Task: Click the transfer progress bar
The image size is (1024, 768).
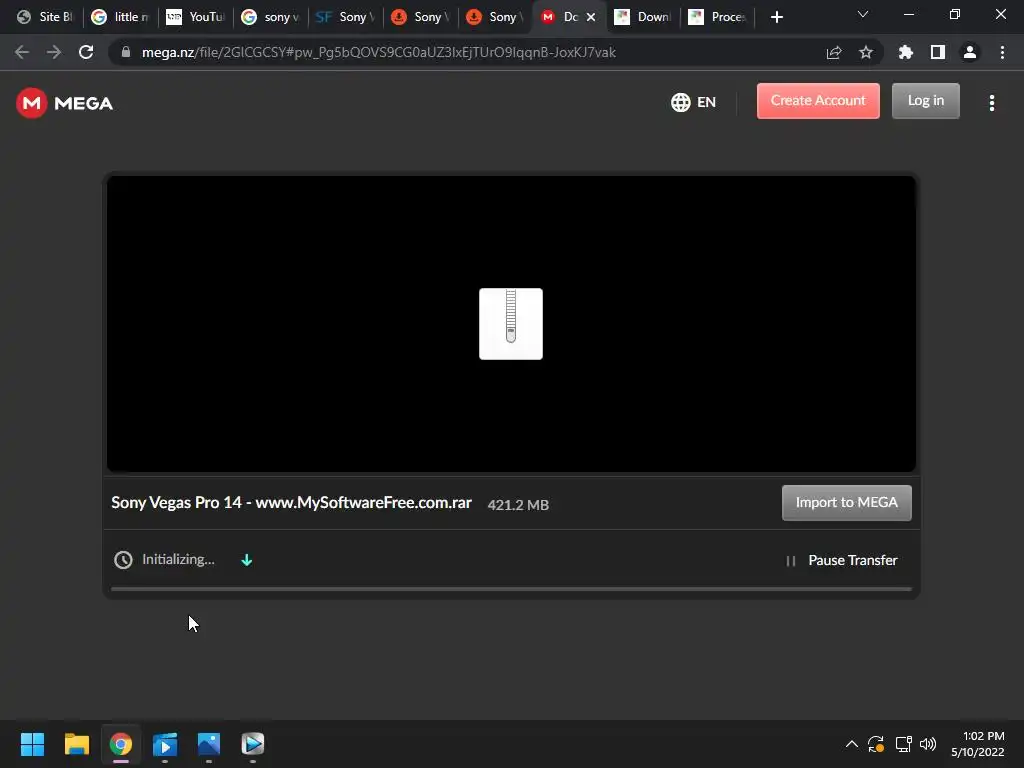Action: [x=511, y=589]
